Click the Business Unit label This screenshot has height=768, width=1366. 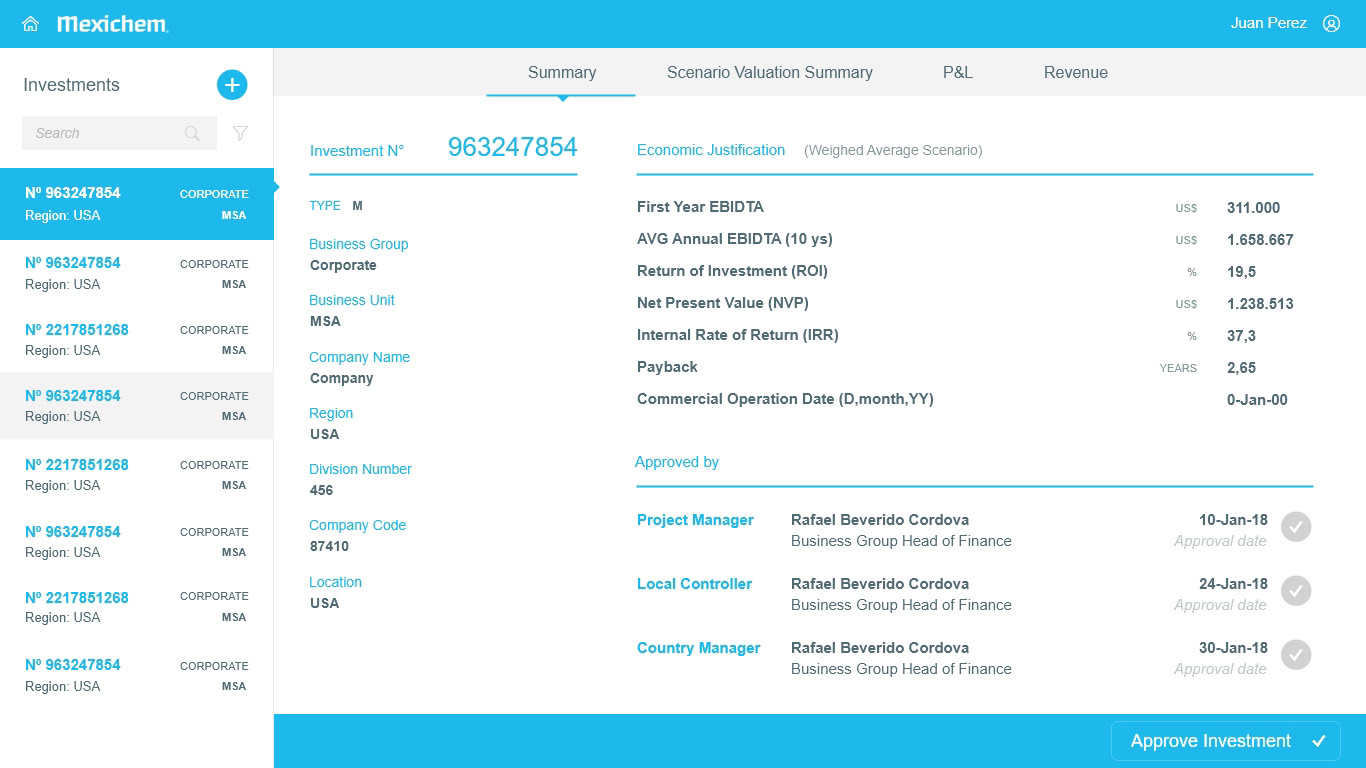click(352, 300)
